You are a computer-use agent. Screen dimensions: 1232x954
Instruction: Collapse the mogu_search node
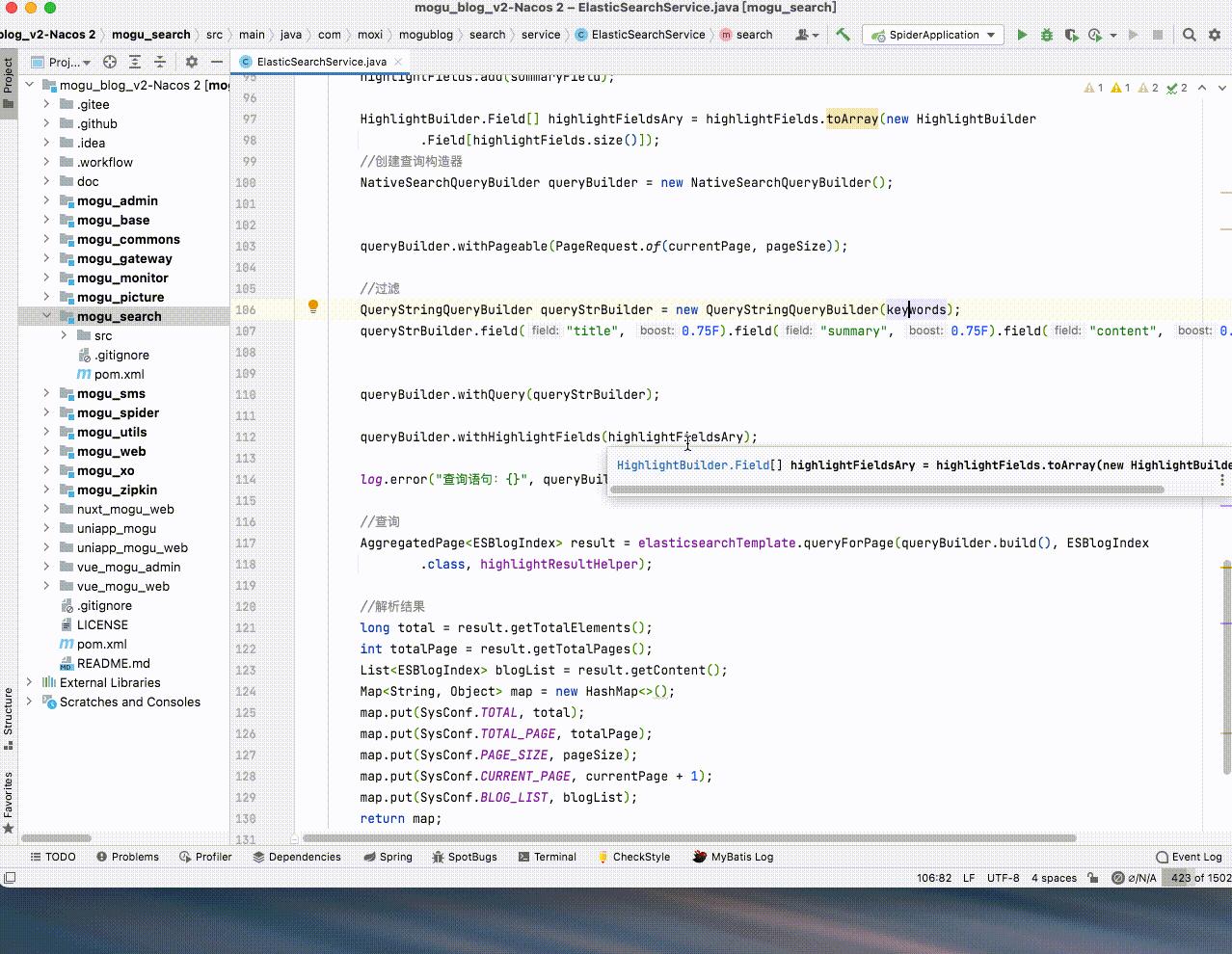coord(46,316)
